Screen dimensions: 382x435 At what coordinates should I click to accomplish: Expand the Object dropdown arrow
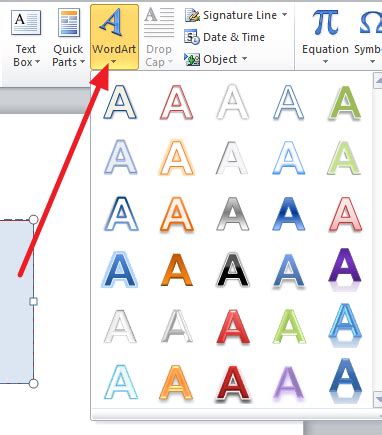point(245,59)
